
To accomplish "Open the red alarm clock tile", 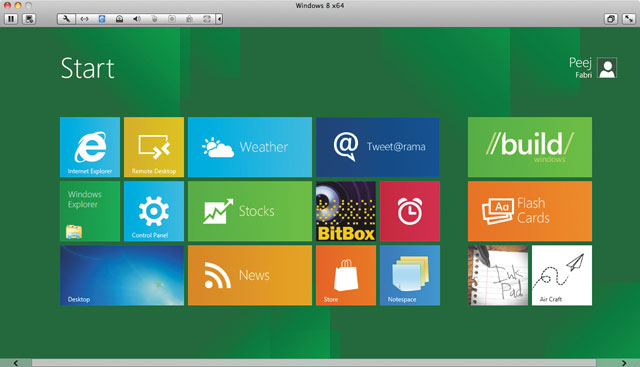I will [x=410, y=211].
